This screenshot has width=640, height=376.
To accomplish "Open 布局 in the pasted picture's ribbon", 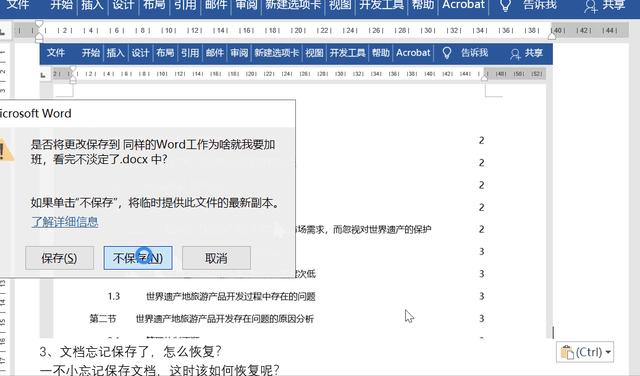I will (x=165, y=53).
